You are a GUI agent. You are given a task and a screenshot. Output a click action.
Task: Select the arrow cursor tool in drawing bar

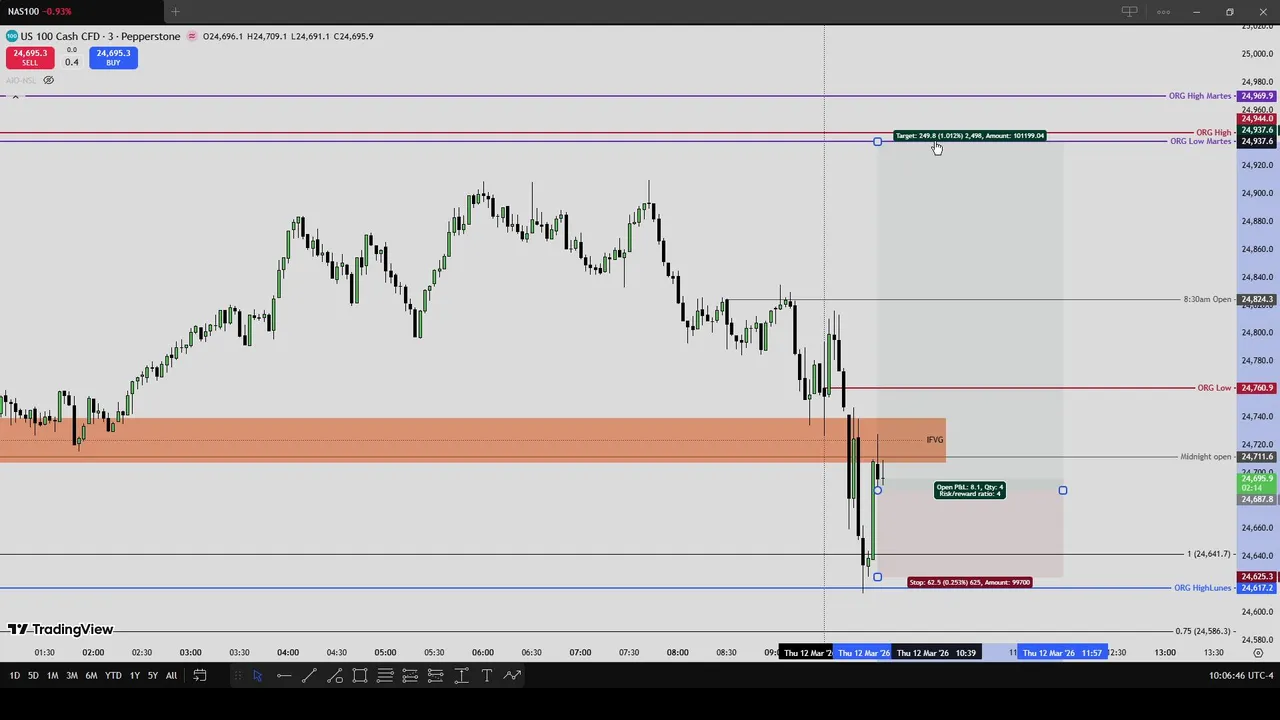click(257, 676)
